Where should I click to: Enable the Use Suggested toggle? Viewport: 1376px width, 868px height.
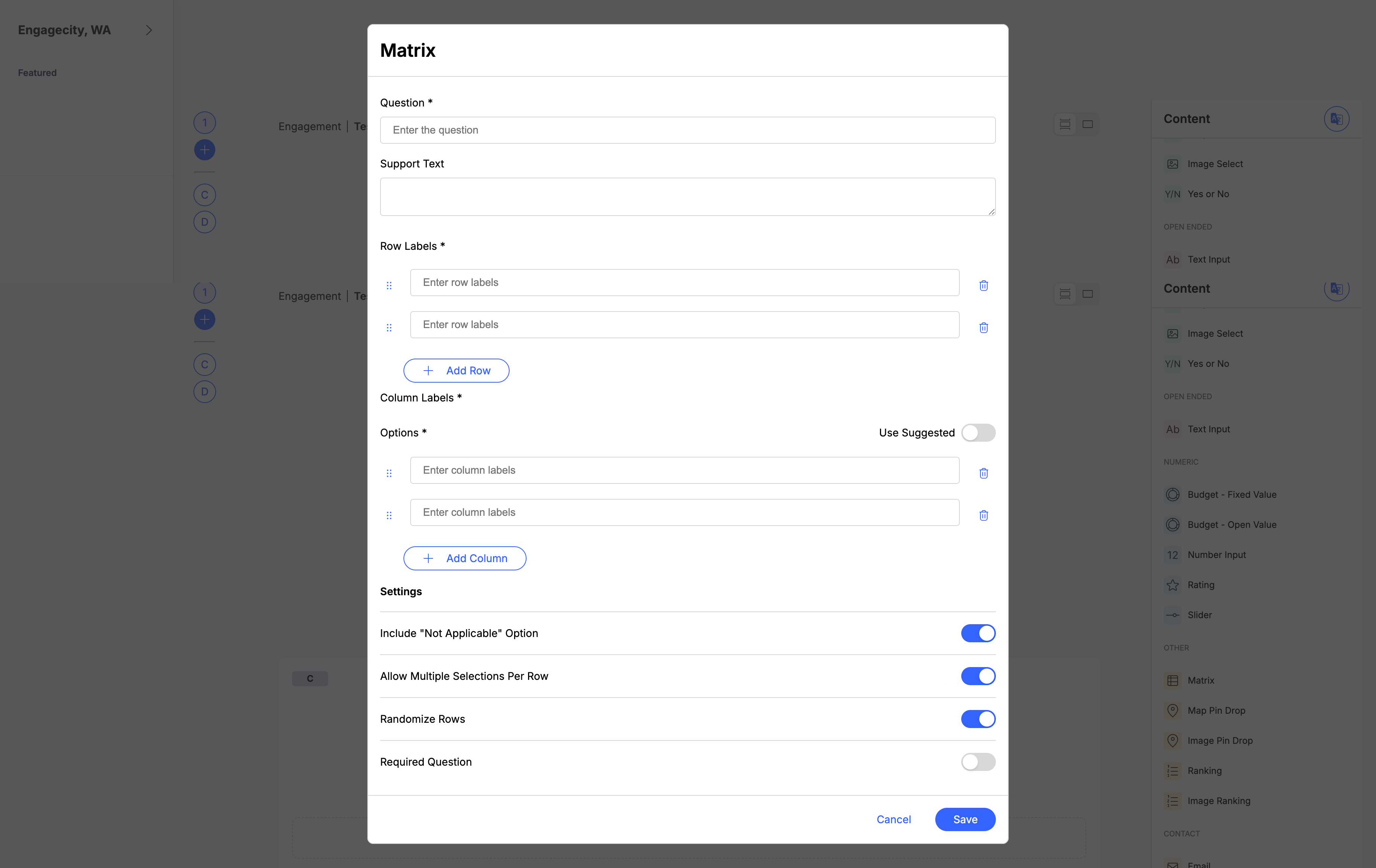click(x=978, y=433)
